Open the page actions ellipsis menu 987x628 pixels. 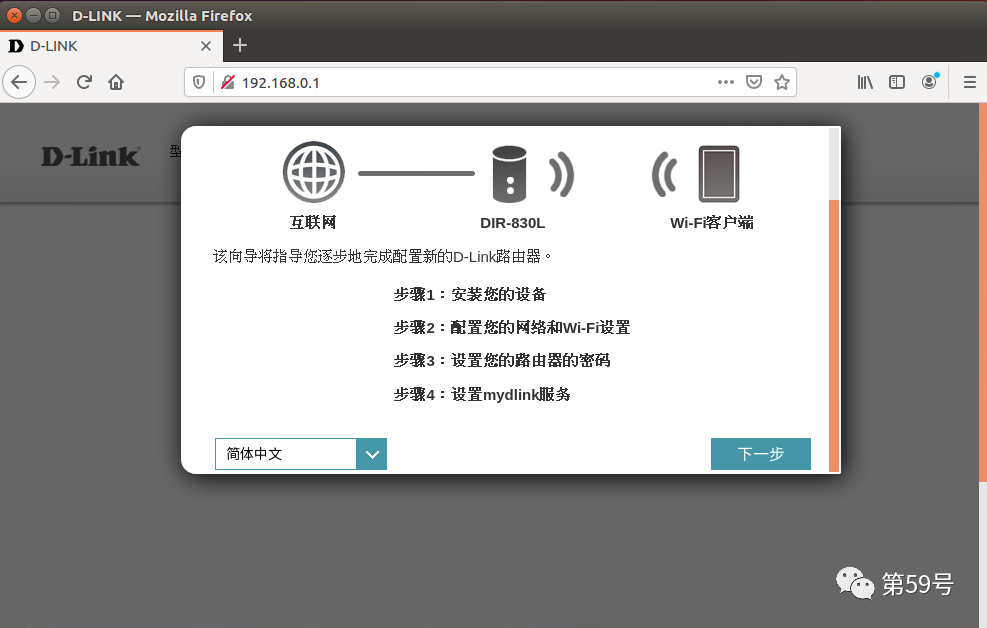coord(726,82)
